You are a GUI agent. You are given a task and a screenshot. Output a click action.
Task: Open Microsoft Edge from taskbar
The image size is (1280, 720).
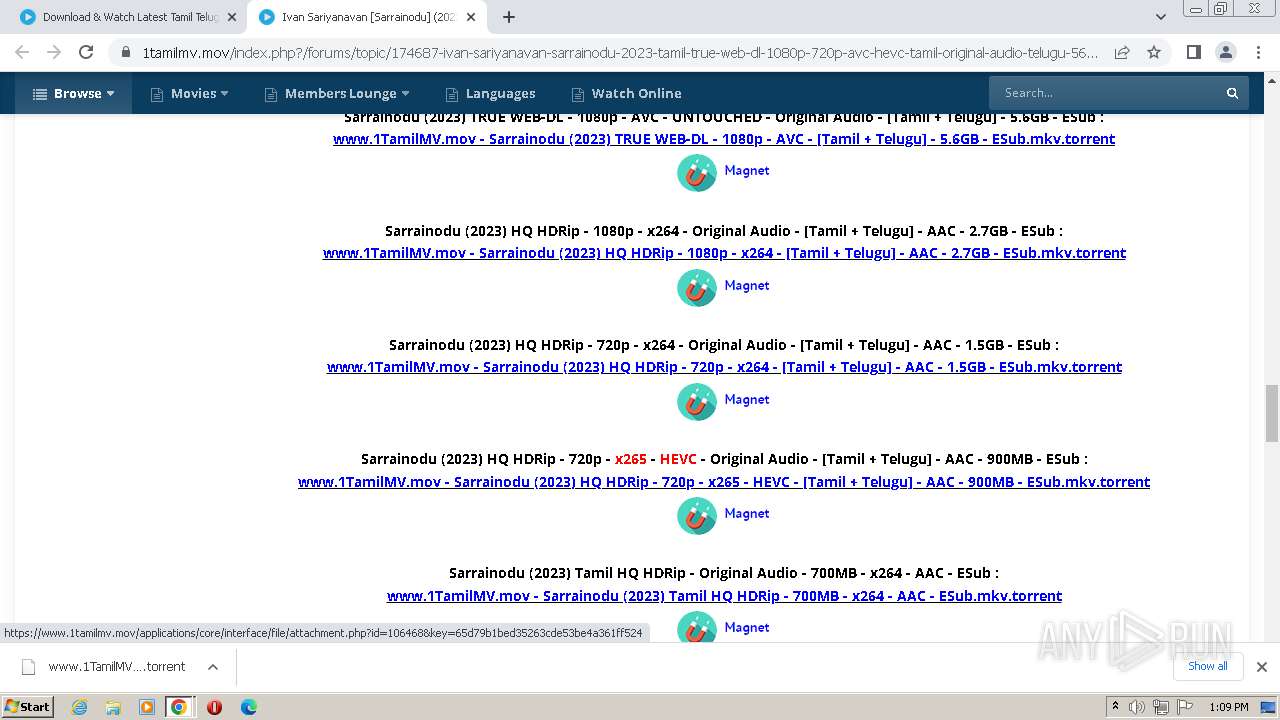pyautogui.click(x=248, y=707)
